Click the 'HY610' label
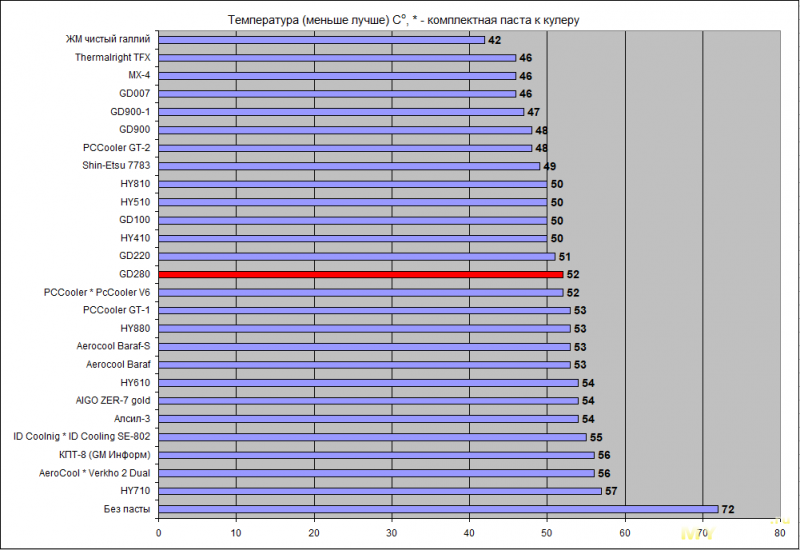The width and height of the screenshot is (800, 550). tap(135, 382)
